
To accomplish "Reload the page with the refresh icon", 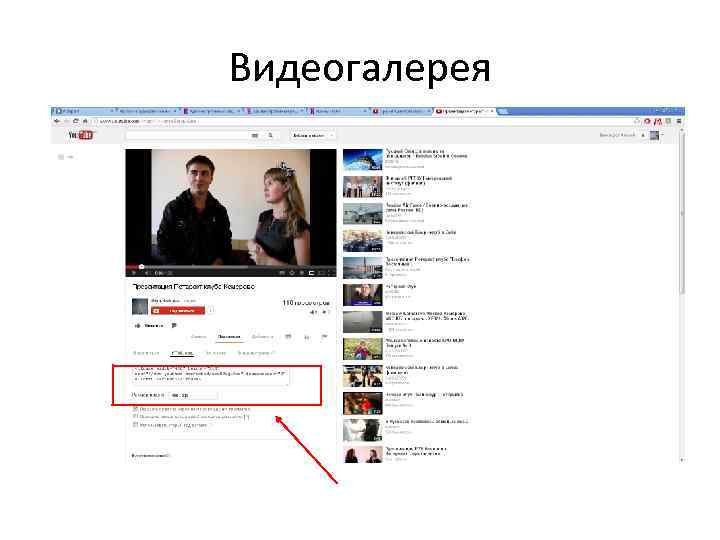I will click(76, 121).
